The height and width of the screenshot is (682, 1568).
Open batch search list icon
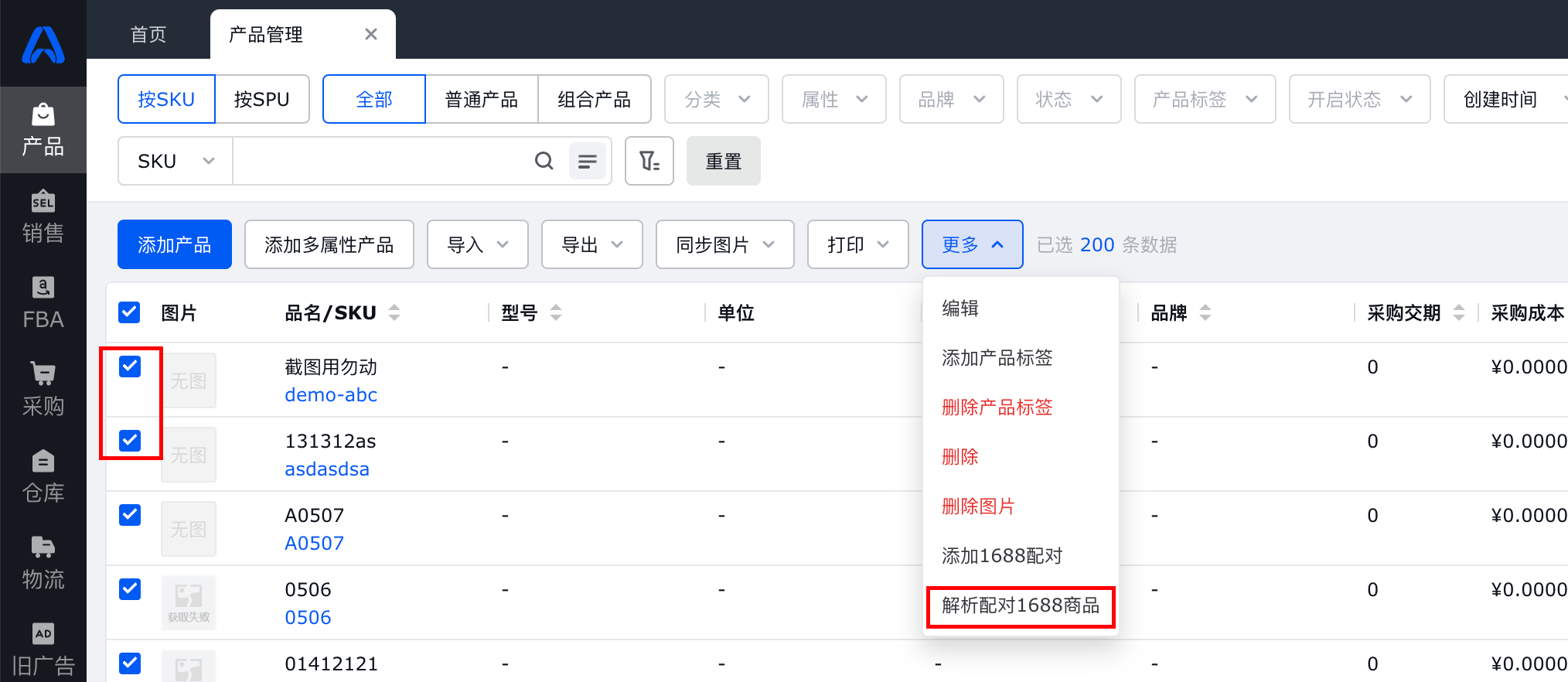[x=588, y=161]
